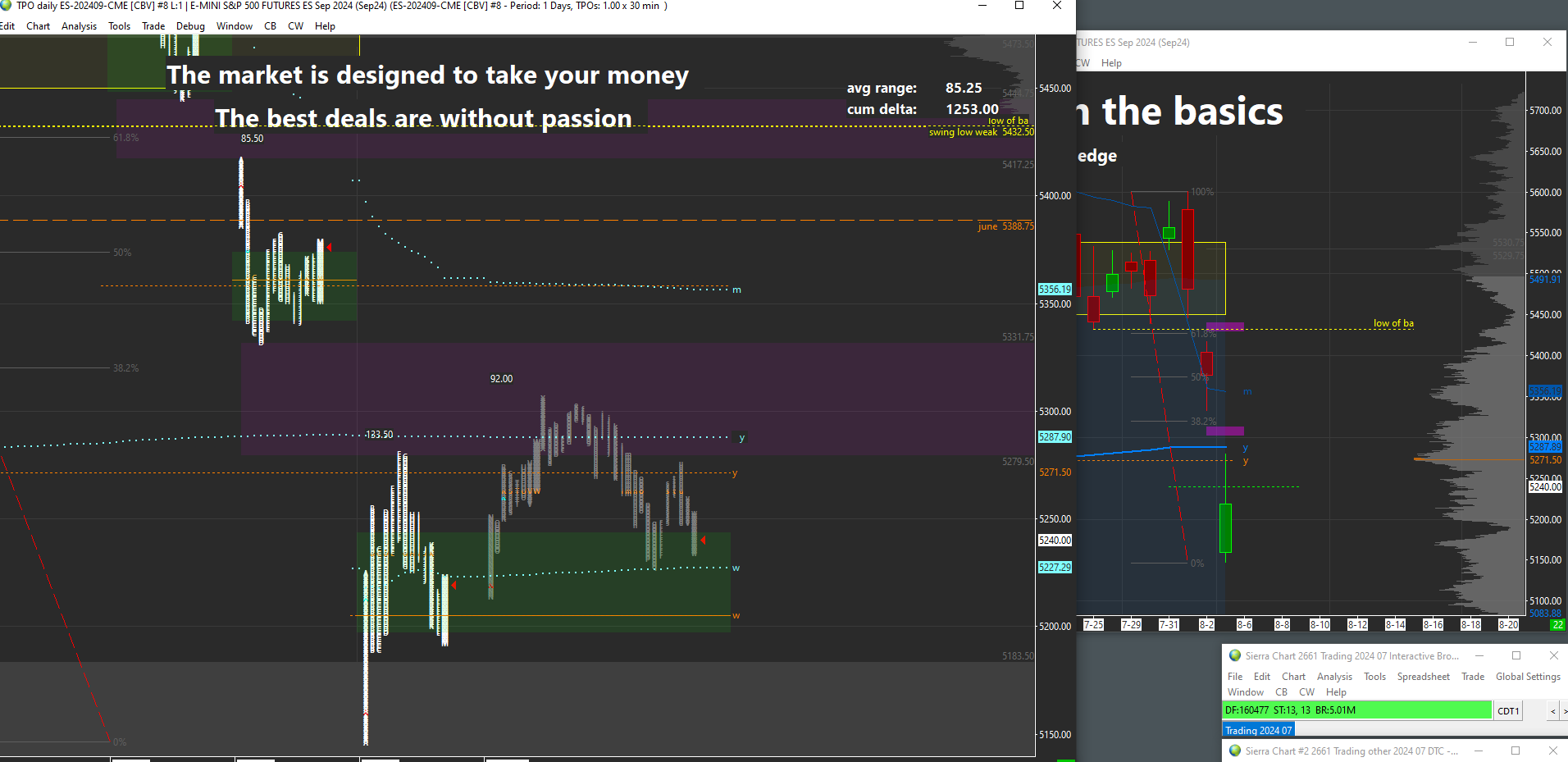Screen dimensions: 1568x762
Task: Click the Sierra Chart #2 globe icon
Action: (1235, 751)
